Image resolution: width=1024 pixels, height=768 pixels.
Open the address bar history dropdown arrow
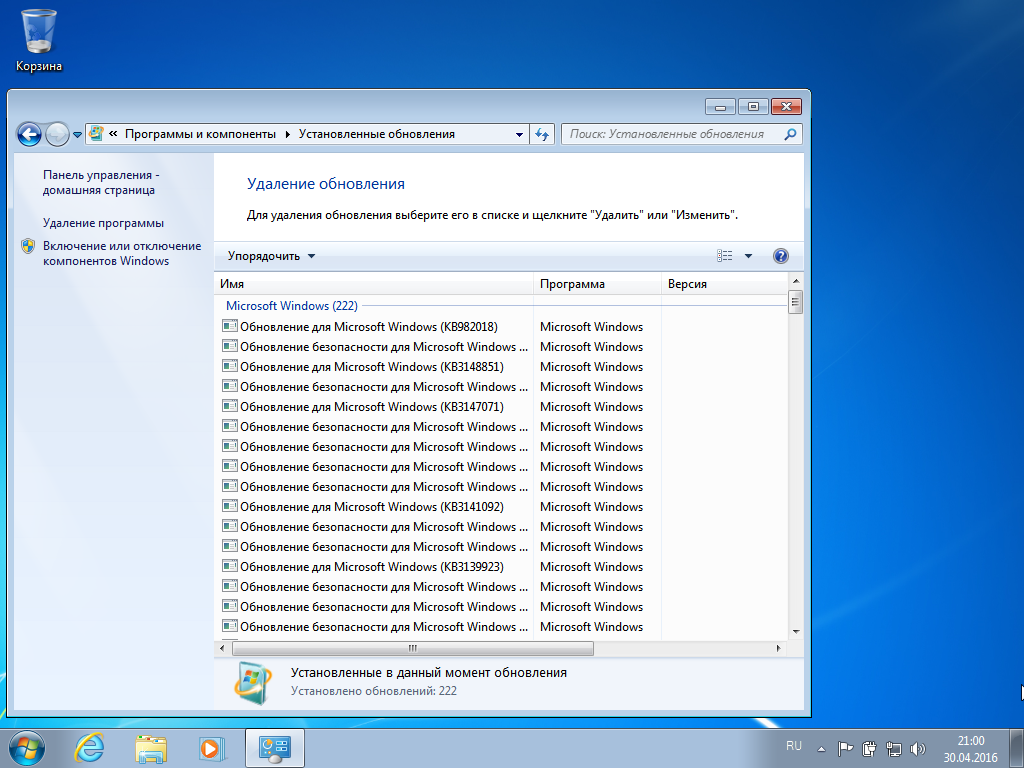(519, 135)
